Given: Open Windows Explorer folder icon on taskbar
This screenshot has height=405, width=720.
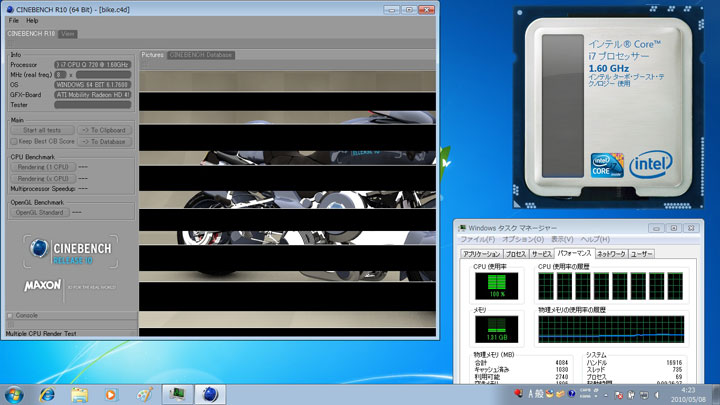Looking at the screenshot, I should [79, 395].
